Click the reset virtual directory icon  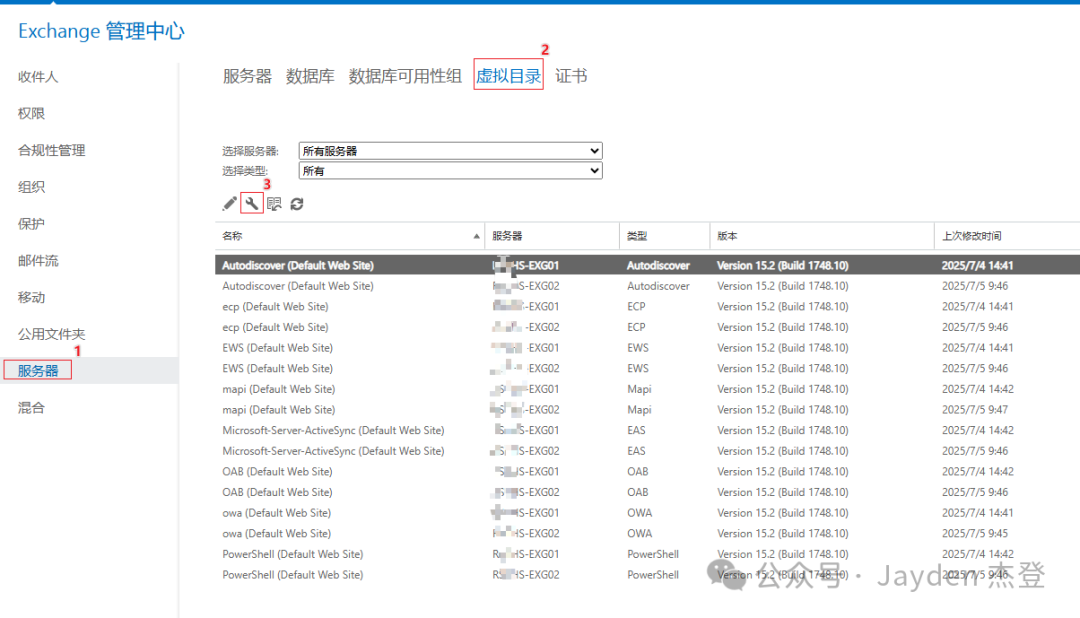[x=274, y=204]
